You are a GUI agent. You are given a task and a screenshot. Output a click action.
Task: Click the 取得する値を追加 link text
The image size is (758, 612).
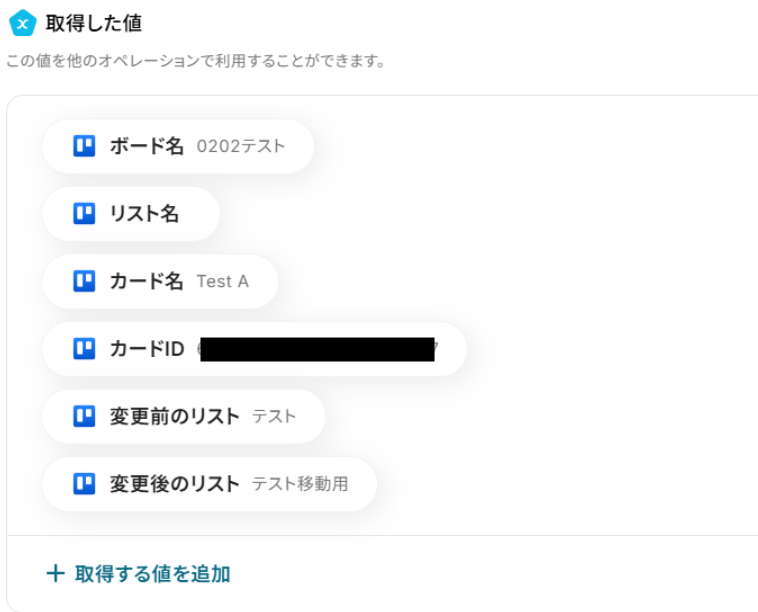click(x=152, y=573)
